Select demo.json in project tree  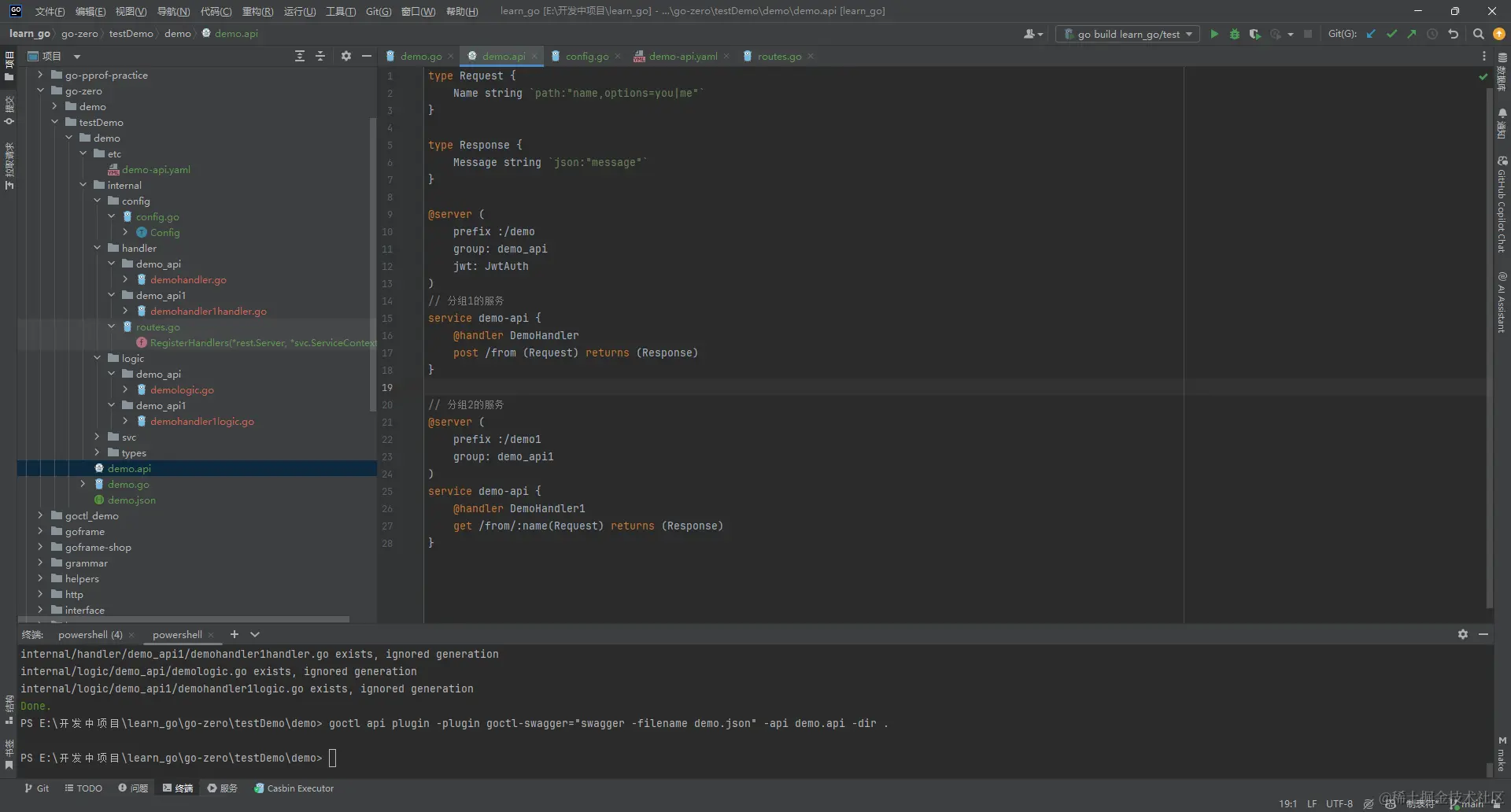[x=131, y=500]
